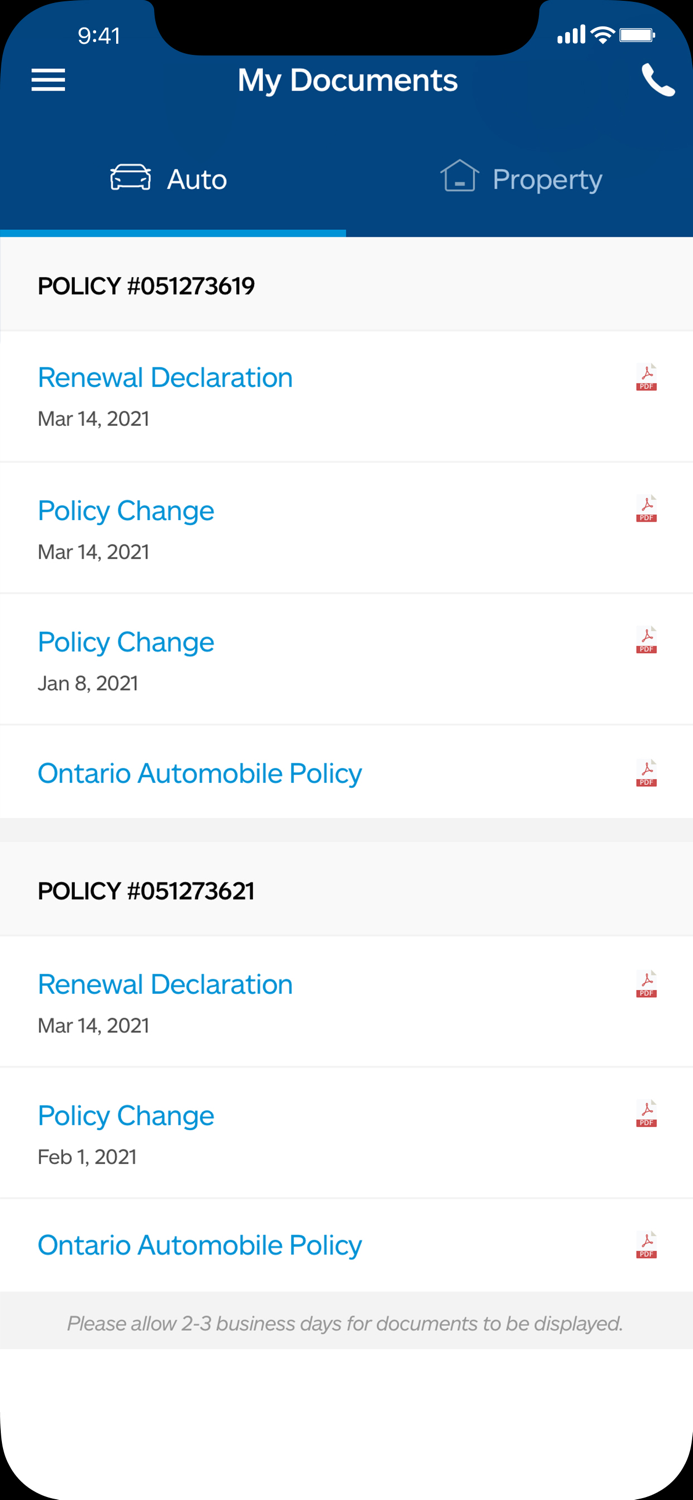Click PDF icon for Mar 14 Policy Change
Viewport: 693px width, 1500px height.
pyautogui.click(x=647, y=509)
